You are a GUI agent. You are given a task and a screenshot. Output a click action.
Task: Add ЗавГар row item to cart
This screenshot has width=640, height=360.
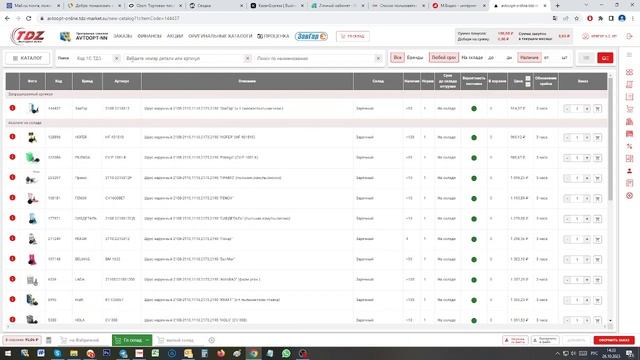pyautogui.click(x=598, y=109)
